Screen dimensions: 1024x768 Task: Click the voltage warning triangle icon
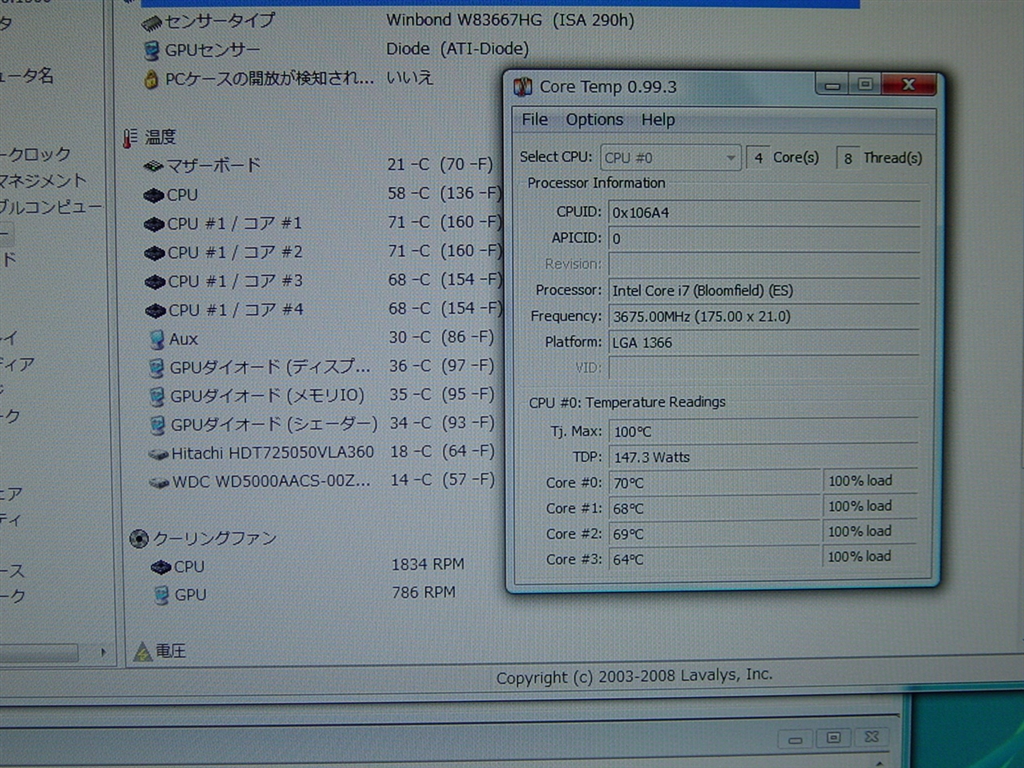[142, 652]
